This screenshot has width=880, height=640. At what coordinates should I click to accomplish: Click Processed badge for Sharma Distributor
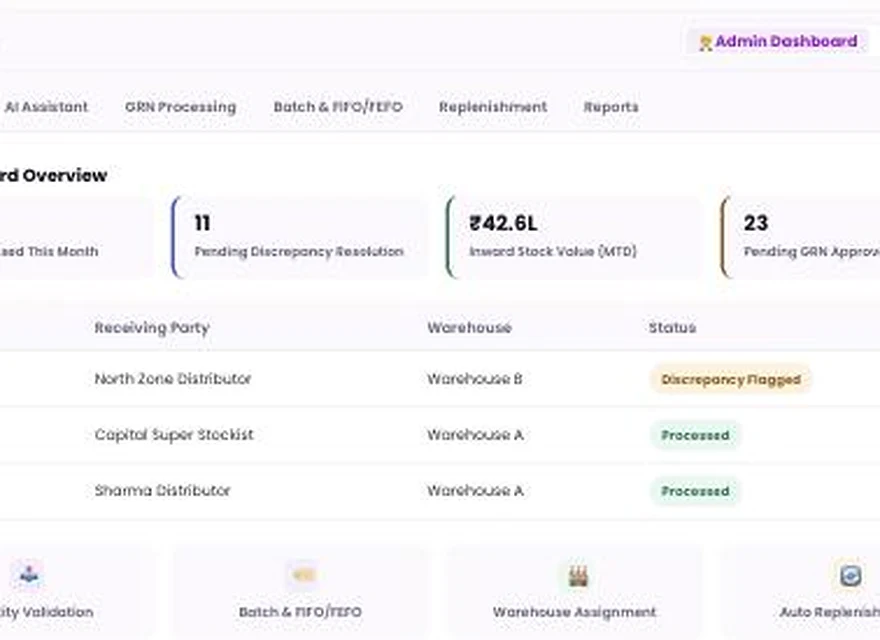pyautogui.click(x=695, y=491)
